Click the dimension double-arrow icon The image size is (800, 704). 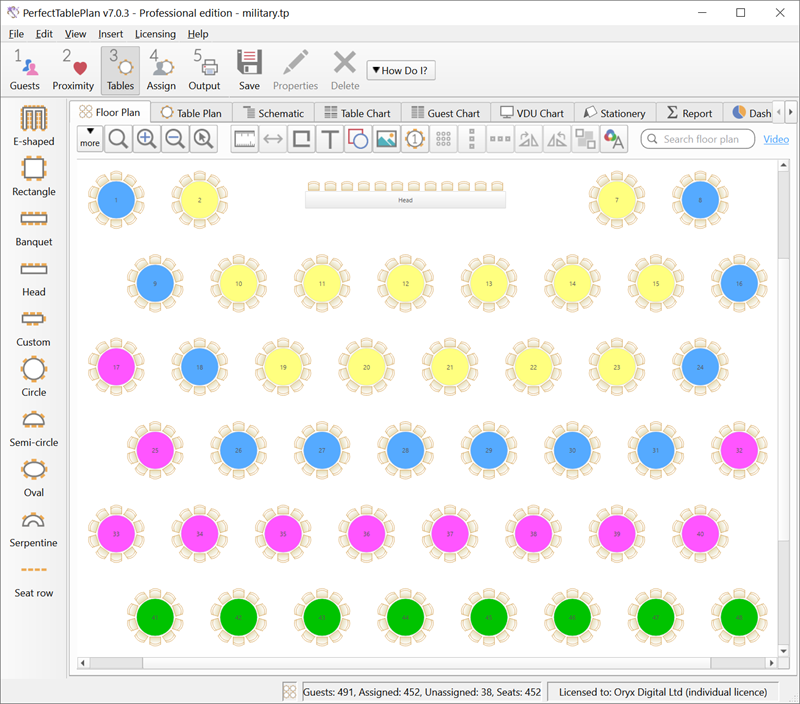273,139
